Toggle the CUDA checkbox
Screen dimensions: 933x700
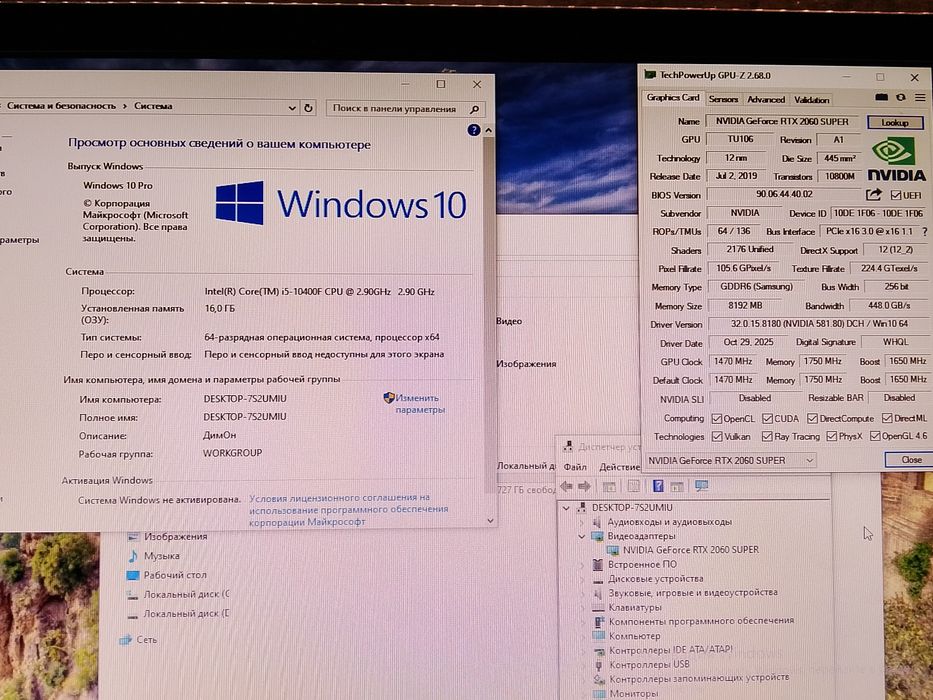768,418
